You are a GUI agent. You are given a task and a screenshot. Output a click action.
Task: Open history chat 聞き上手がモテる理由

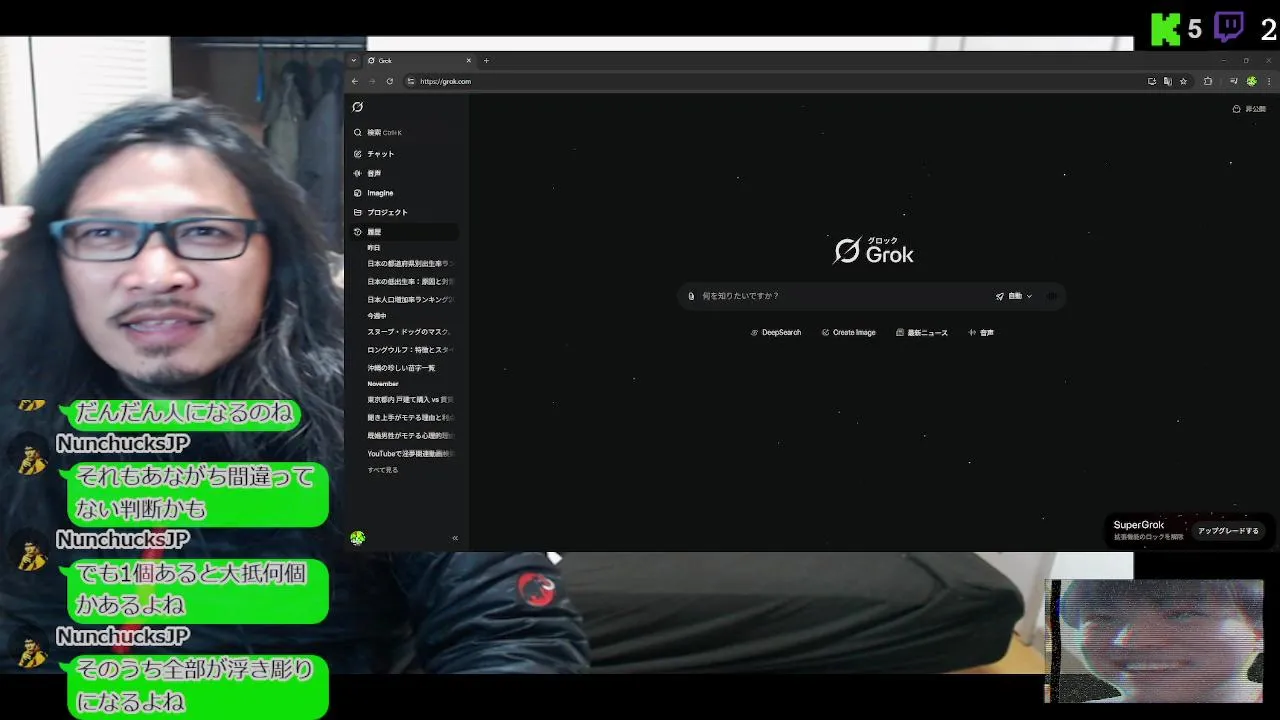[410, 418]
